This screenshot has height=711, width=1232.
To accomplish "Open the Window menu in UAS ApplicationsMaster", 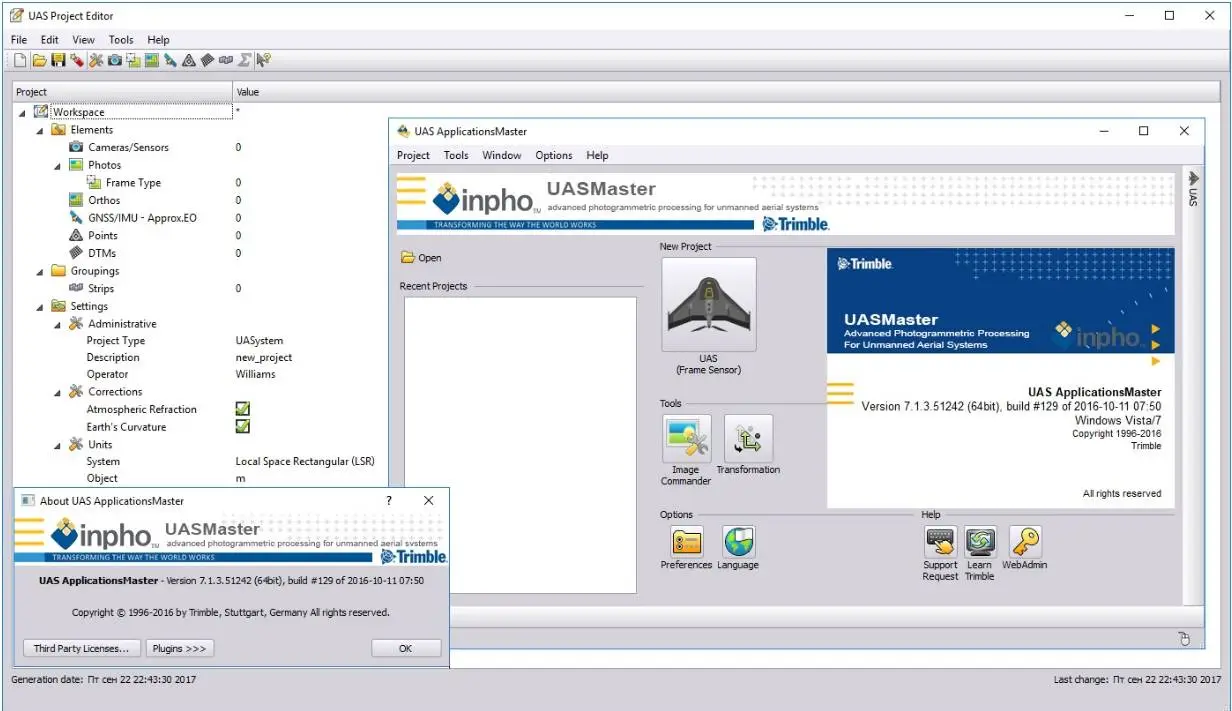I will (x=502, y=155).
